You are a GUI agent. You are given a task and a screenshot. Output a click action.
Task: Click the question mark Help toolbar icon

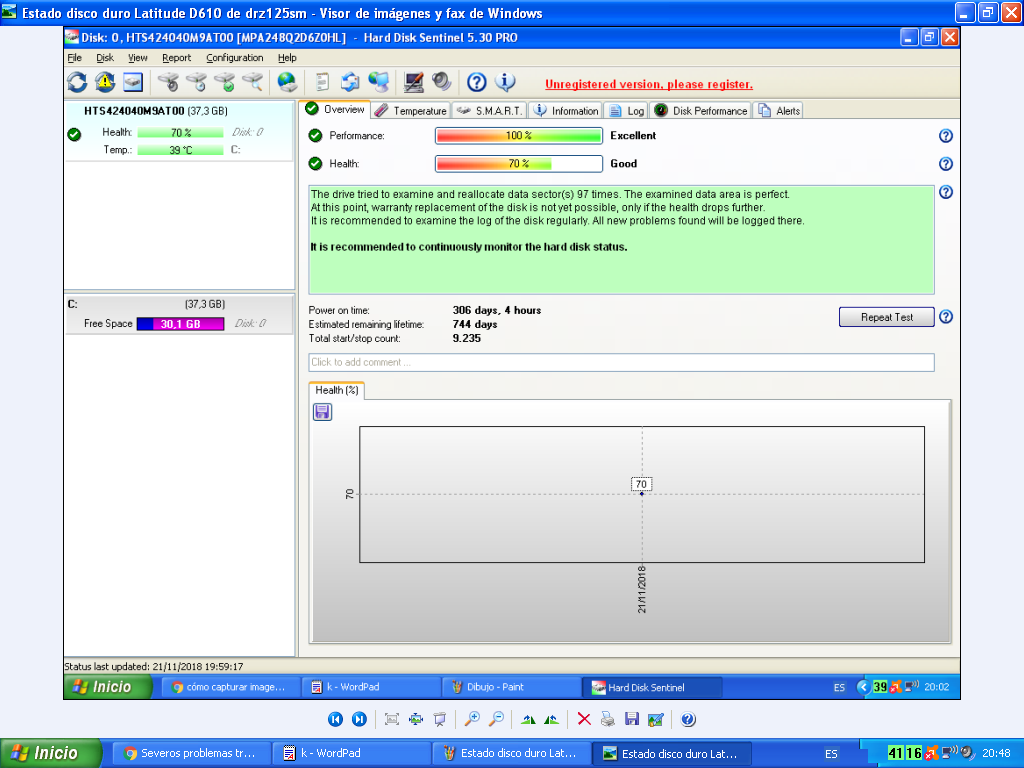[477, 82]
